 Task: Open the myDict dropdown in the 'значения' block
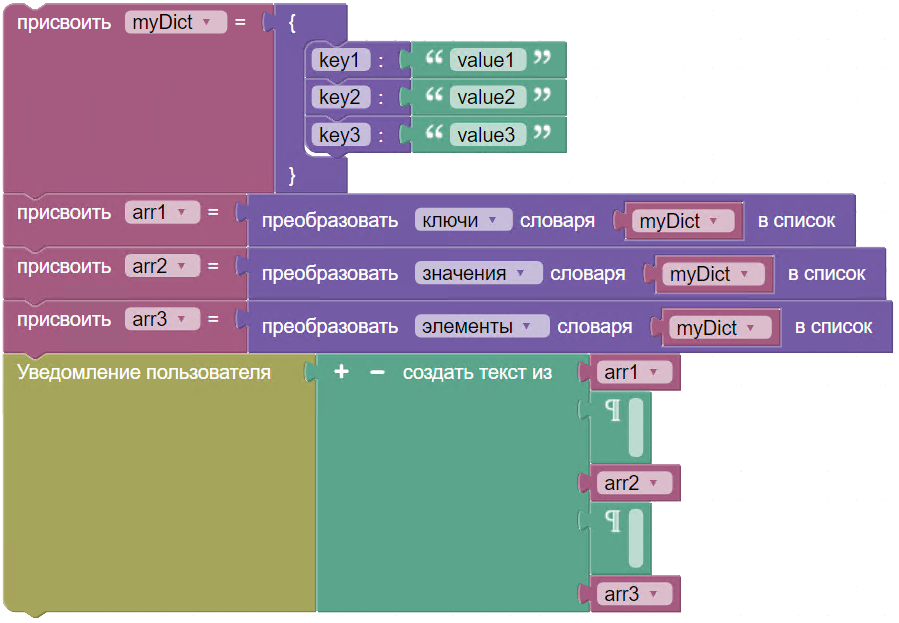[x=714, y=274]
